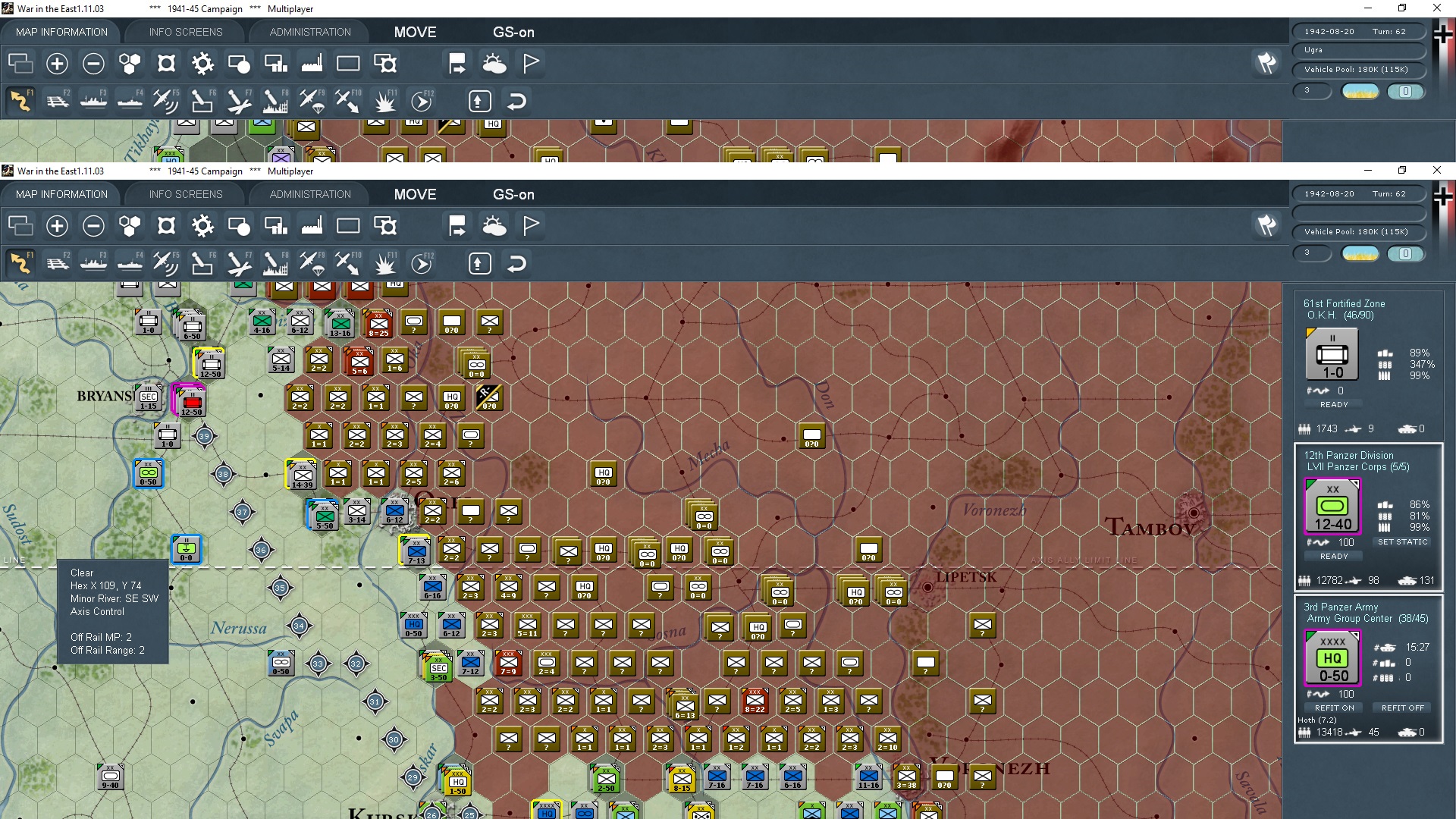This screenshot has height=819, width=1456.
Task: Click the upload arrow box icon in lower window
Action: point(479,264)
